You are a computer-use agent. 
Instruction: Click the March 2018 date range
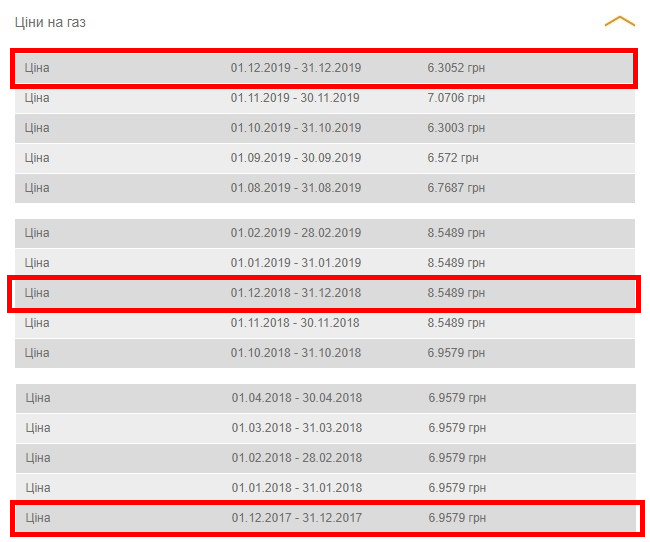click(x=297, y=428)
